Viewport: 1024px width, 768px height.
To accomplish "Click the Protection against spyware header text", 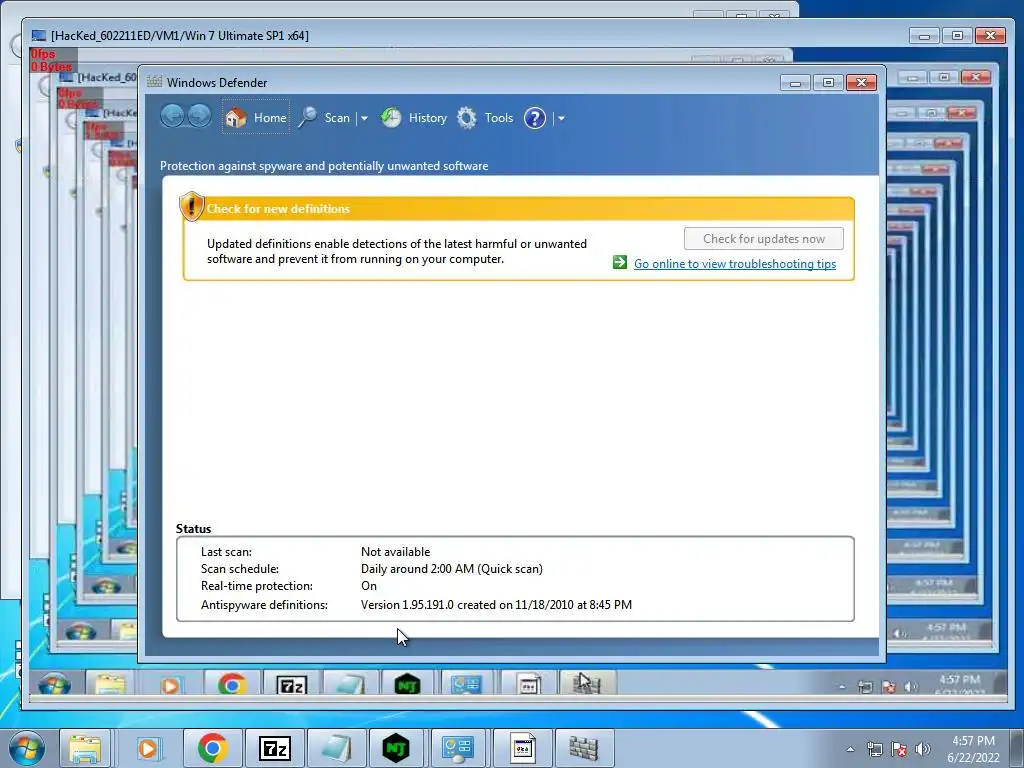I will [324, 166].
